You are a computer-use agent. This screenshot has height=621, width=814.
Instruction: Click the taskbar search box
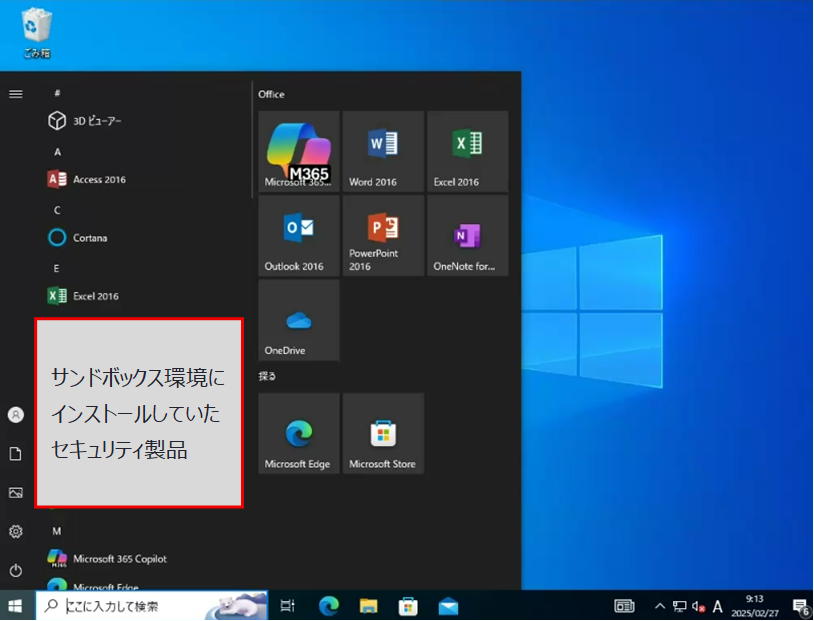(x=152, y=606)
